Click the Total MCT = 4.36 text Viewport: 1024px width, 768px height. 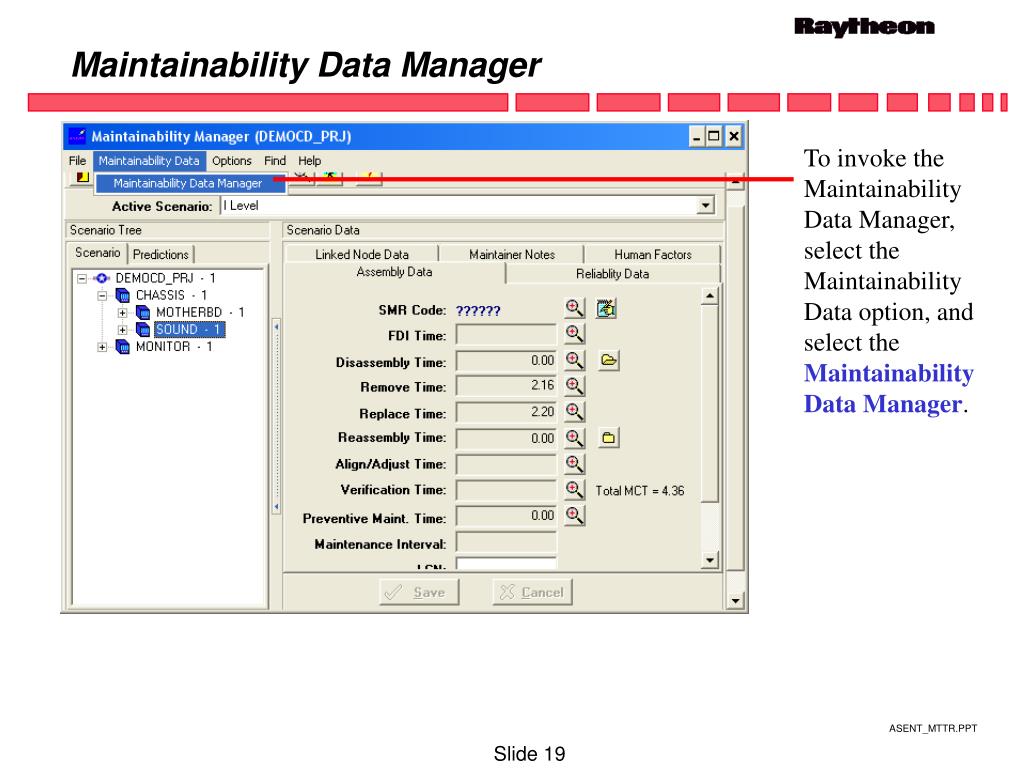(x=639, y=491)
